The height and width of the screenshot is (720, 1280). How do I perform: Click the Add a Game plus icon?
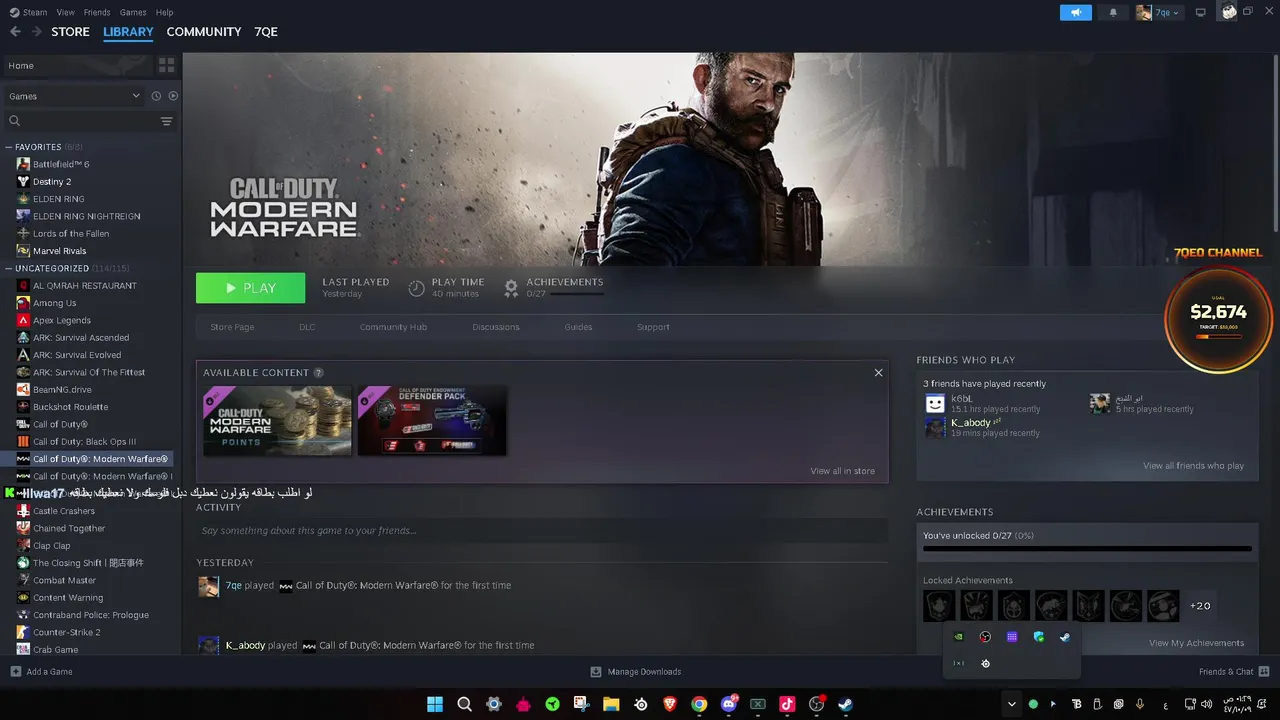click(x=15, y=671)
